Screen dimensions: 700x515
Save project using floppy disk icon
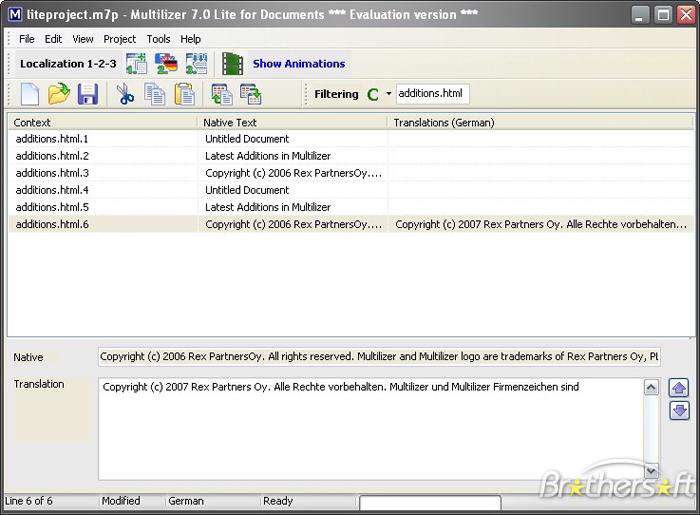(x=88, y=94)
